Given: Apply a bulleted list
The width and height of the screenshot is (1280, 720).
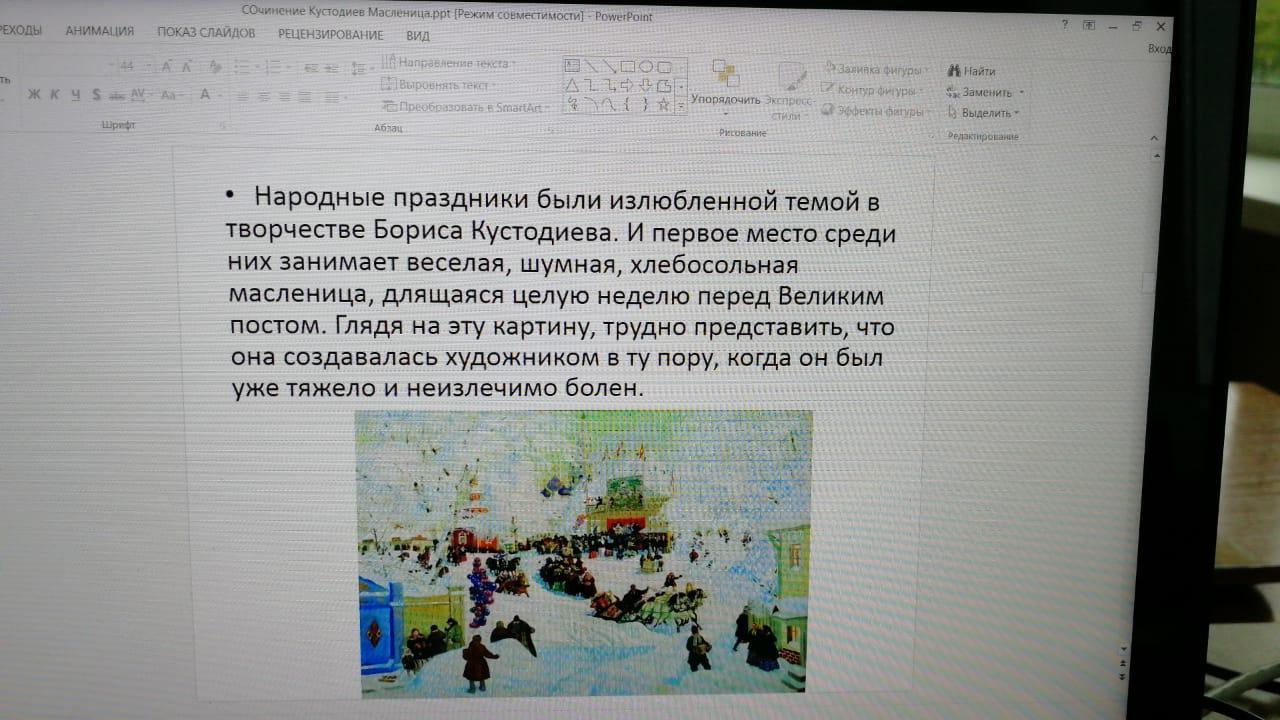Looking at the screenshot, I should (x=243, y=67).
